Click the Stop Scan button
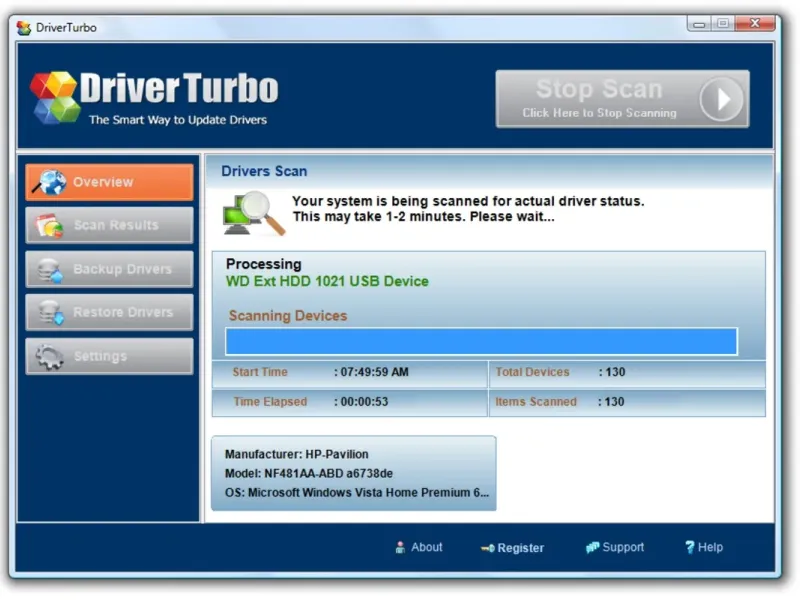The width and height of the screenshot is (800, 600). point(622,99)
